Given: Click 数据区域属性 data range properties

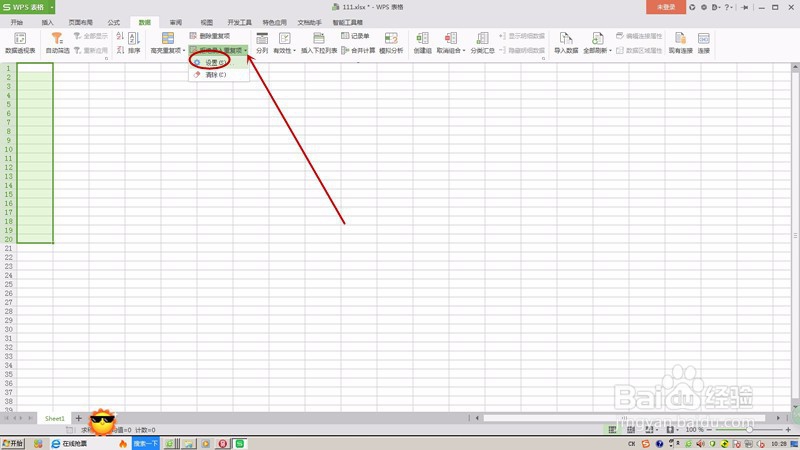Looking at the screenshot, I should click(639, 50).
